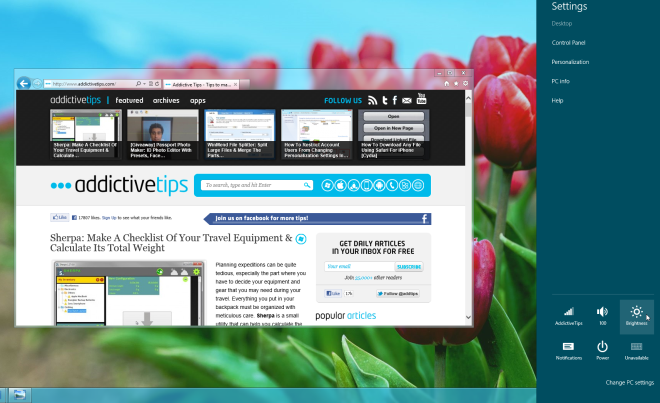
Task: Filter by the Windows Phone tiles icon
Action: pyautogui.click(x=405, y=185)
